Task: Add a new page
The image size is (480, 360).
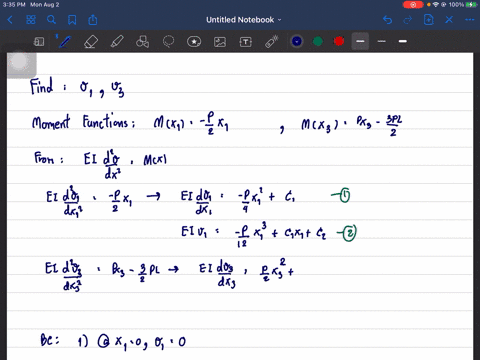Action: tap(428, 20)
